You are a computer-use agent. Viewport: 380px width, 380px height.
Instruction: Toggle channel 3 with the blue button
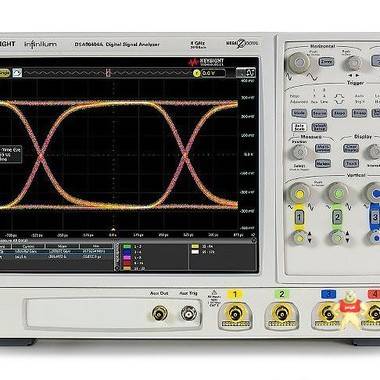tap(375, 218)
